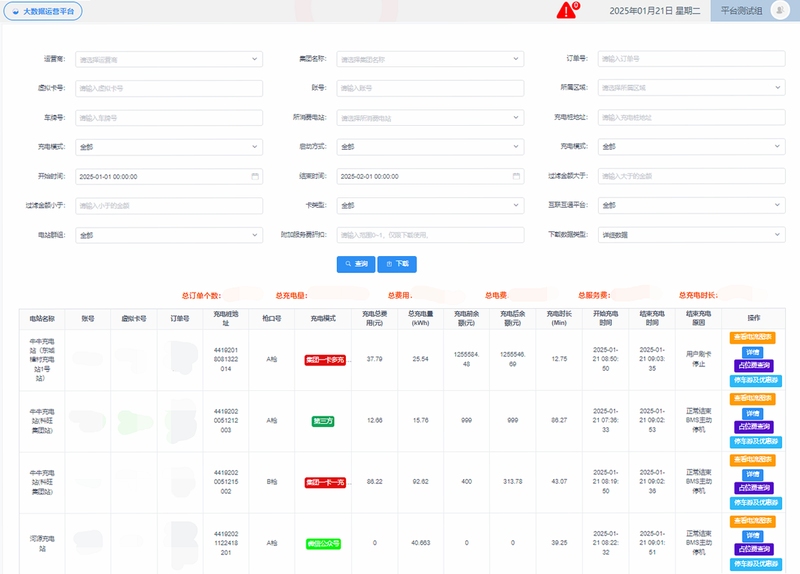Click the 用户刷卡停止 end reason cell
Viewport: 800px width, 574px height.
pos(698,359)
